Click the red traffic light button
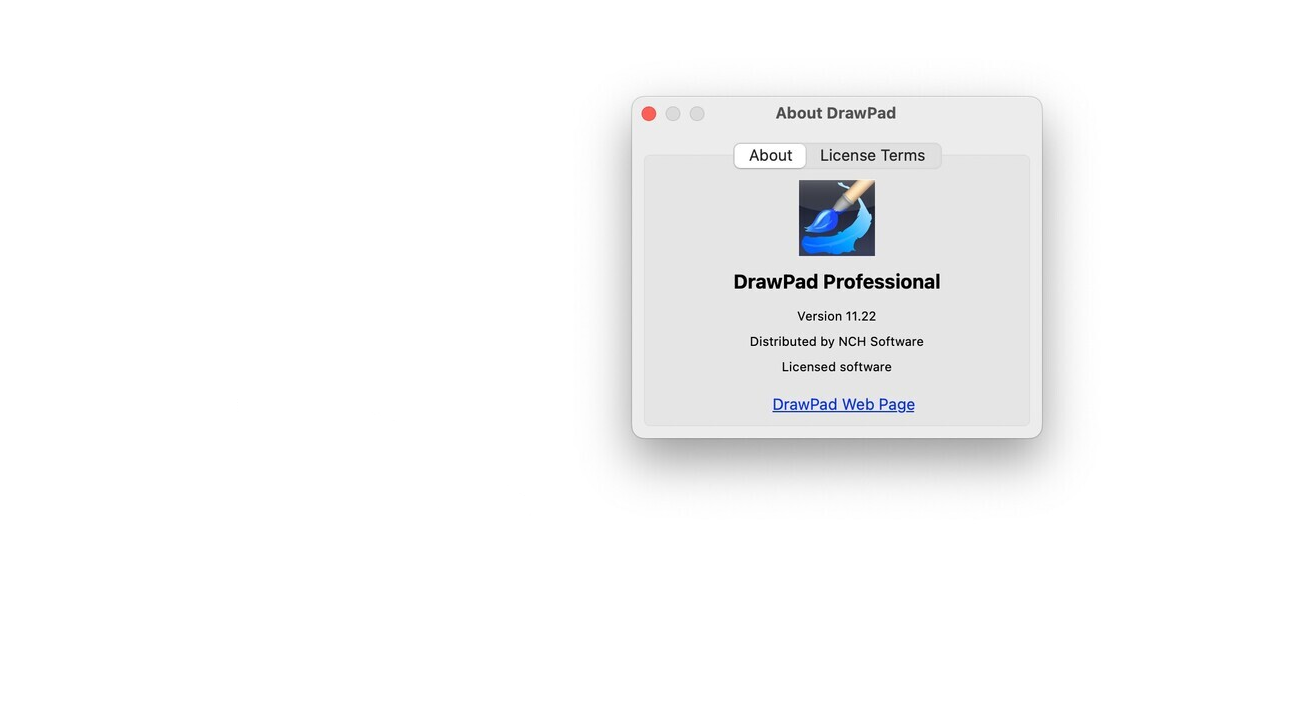 pos(648,113)
